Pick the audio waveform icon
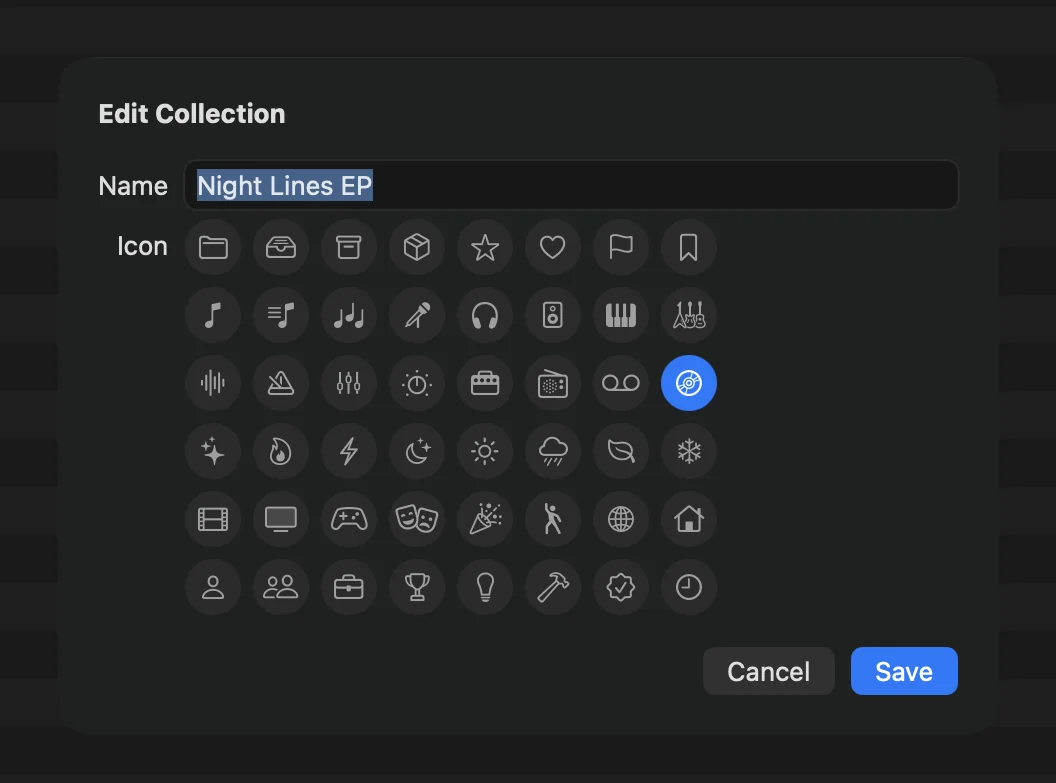This screenshot has height=783, width=1056. coord(213,383)
